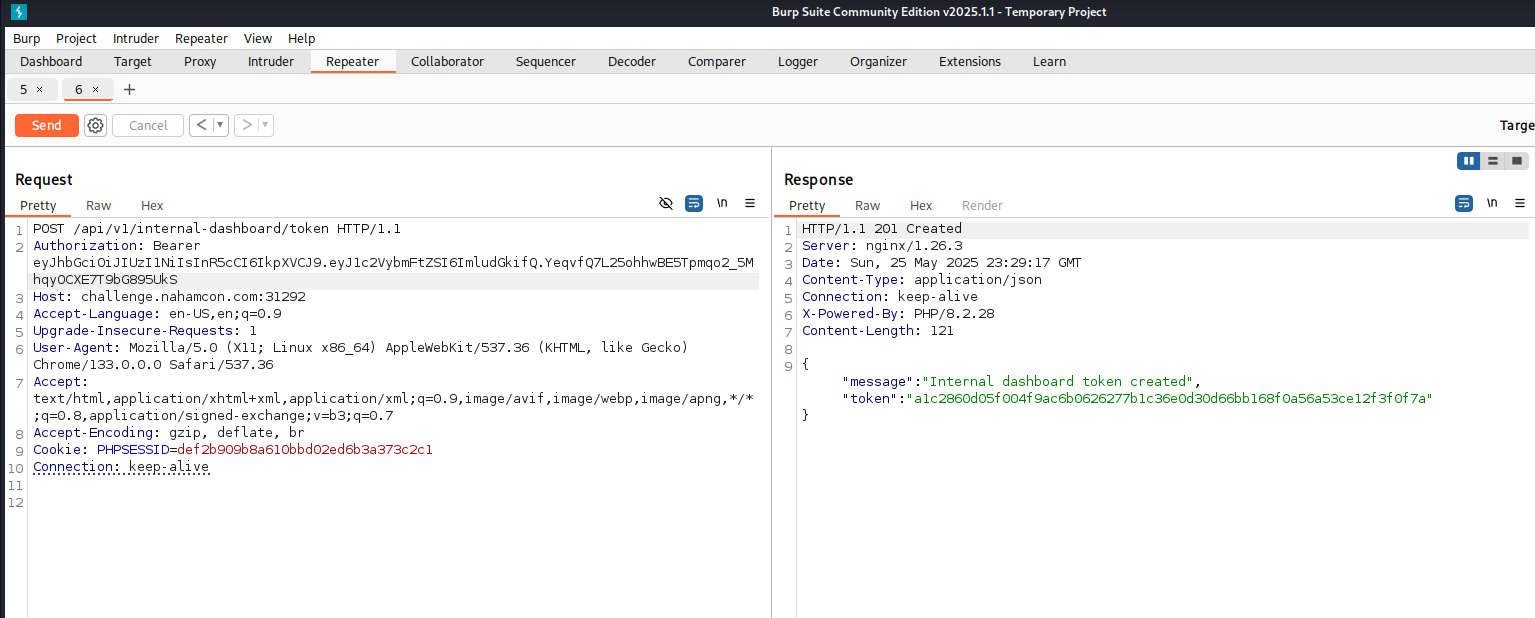The height and width of the screenshot is (618, 1535).
Task: Select Response Render view tab
Action: tap(982, 205)
